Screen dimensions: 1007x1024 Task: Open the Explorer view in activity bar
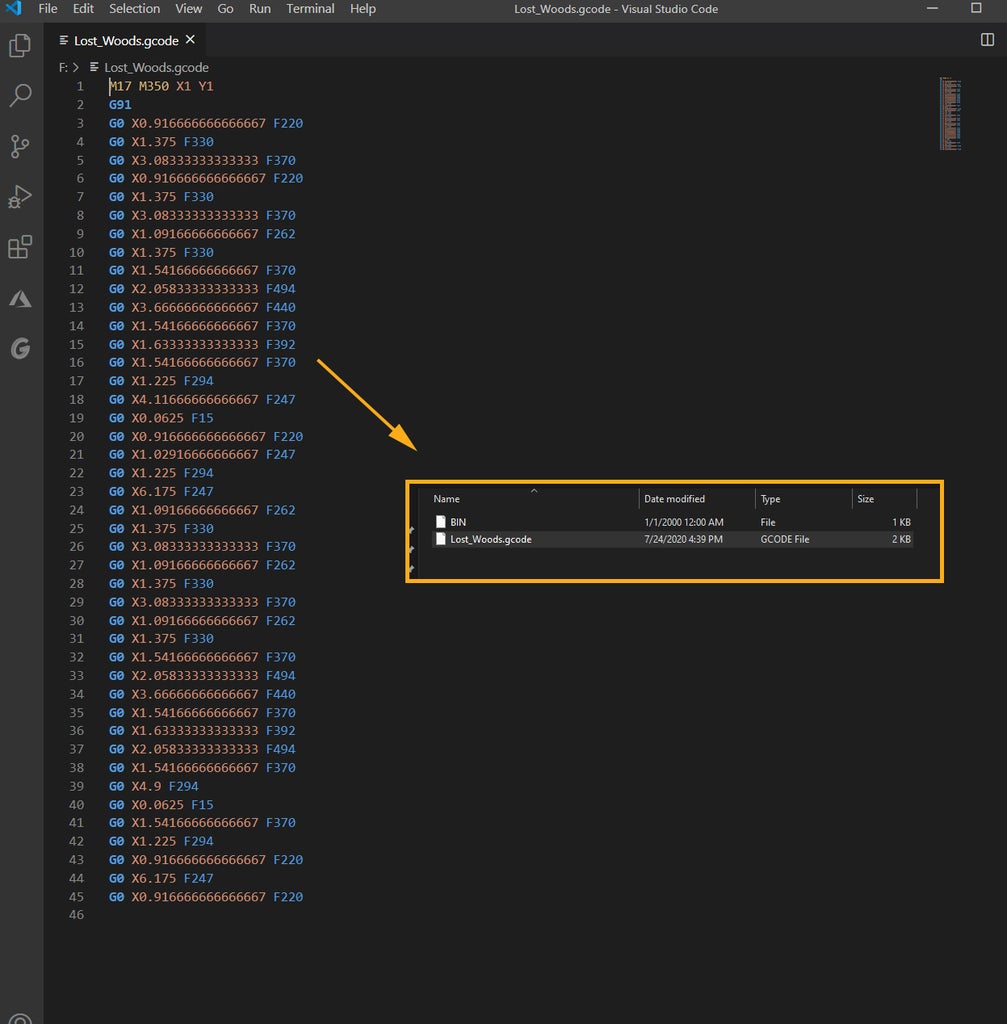pyautogui.click(x=20, y=46)
